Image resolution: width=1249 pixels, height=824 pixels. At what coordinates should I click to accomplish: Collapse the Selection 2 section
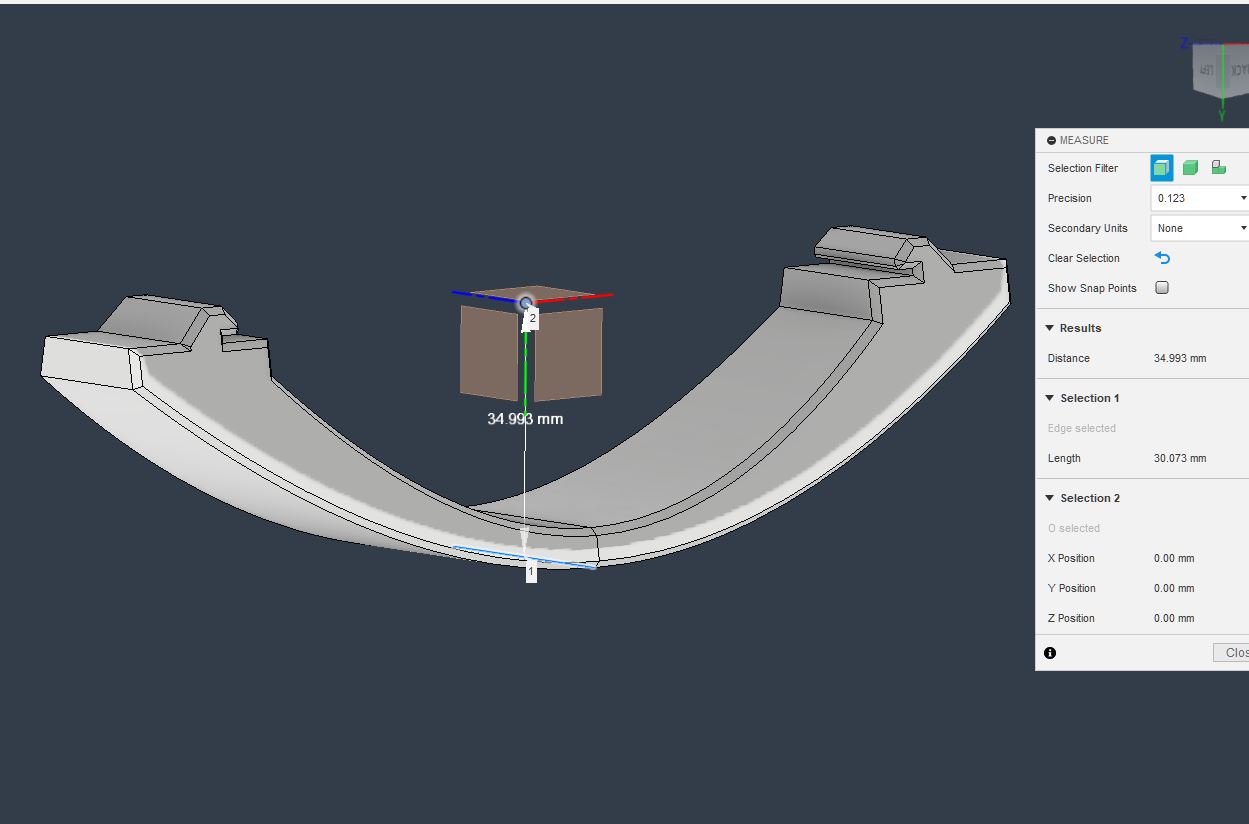click(1050, 498)
